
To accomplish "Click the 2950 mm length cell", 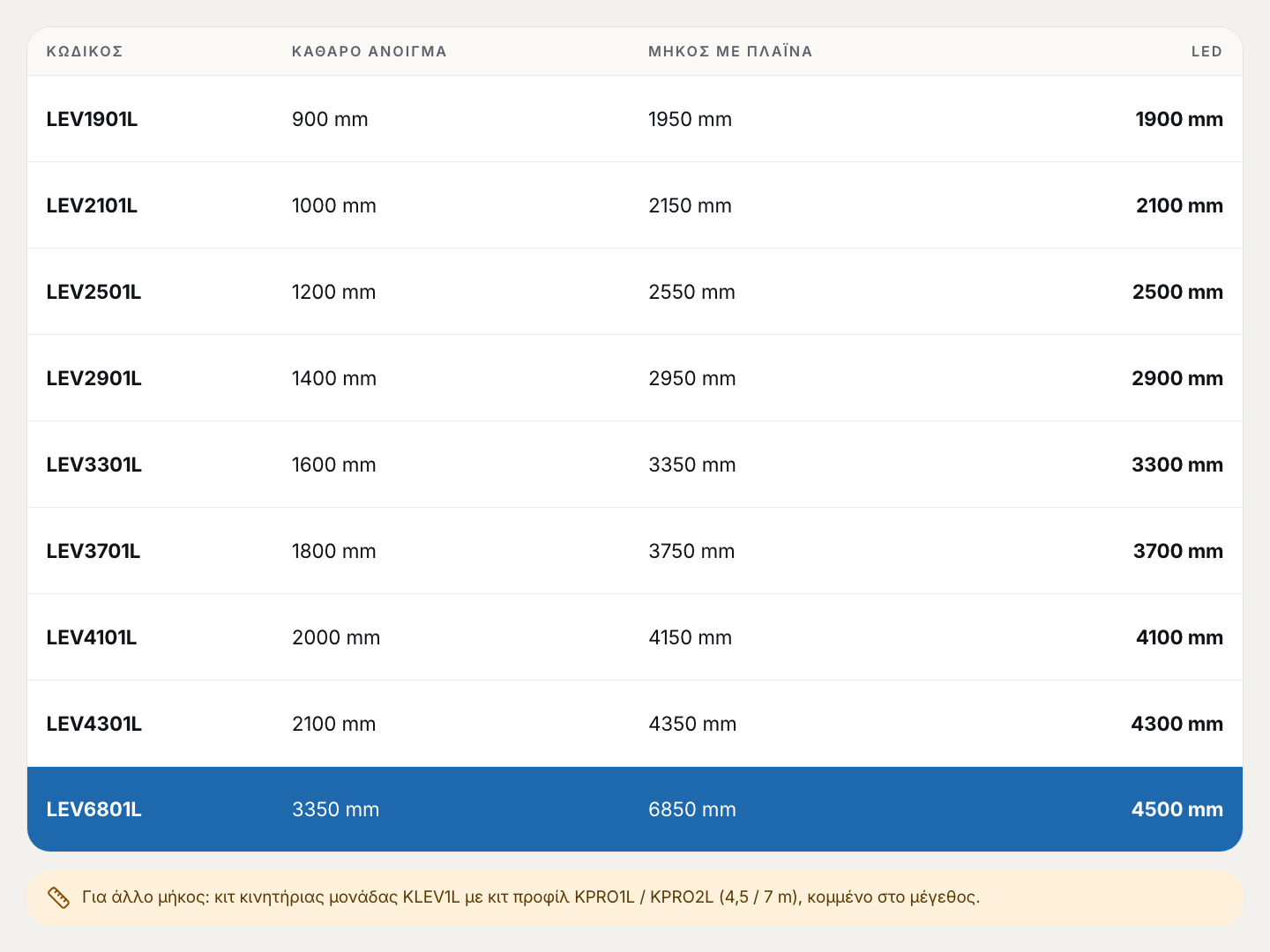I will 692,378.
